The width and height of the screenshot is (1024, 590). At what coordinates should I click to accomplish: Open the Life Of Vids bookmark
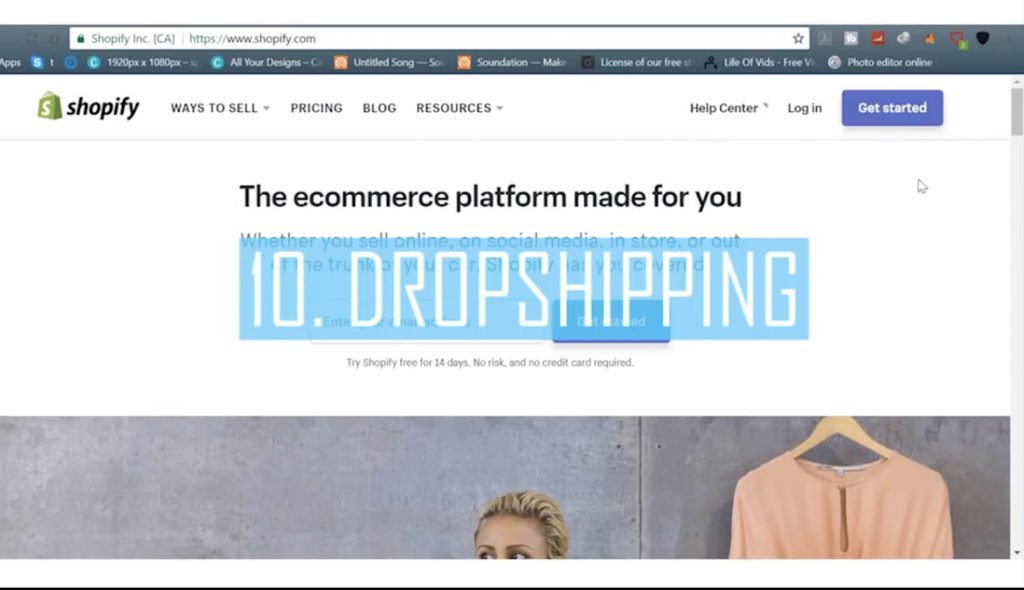pos(760,62)
